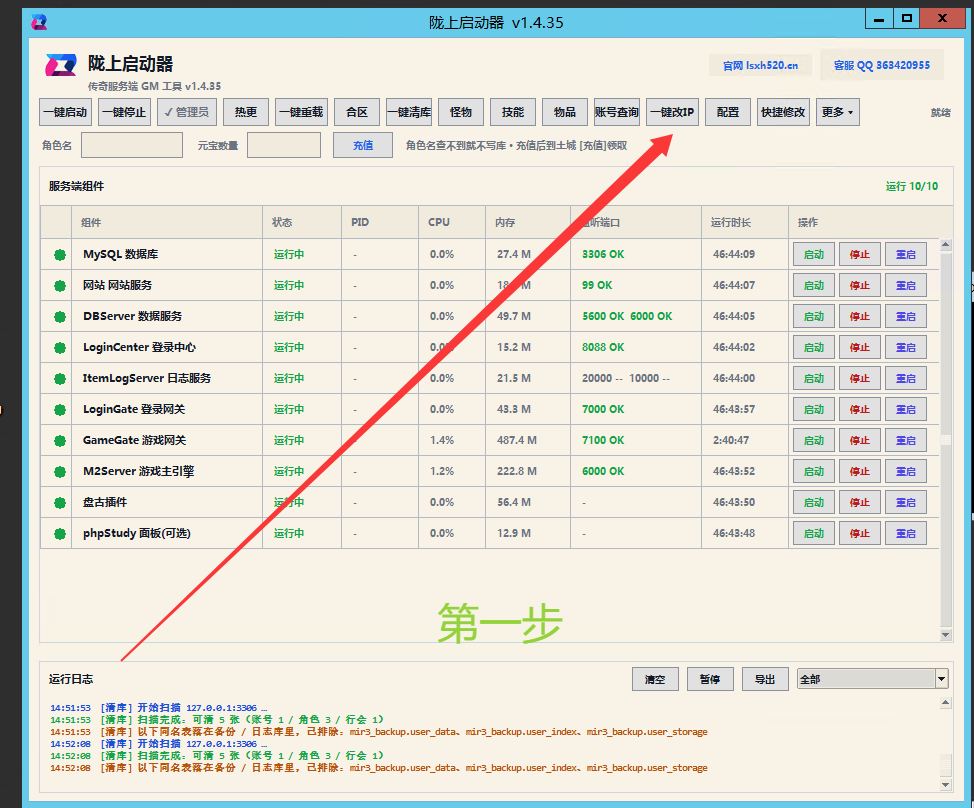Viewport: 974px width, 808px height.
Task: Focus the 元宝数量 input field
Action: [x=284, y=145]
